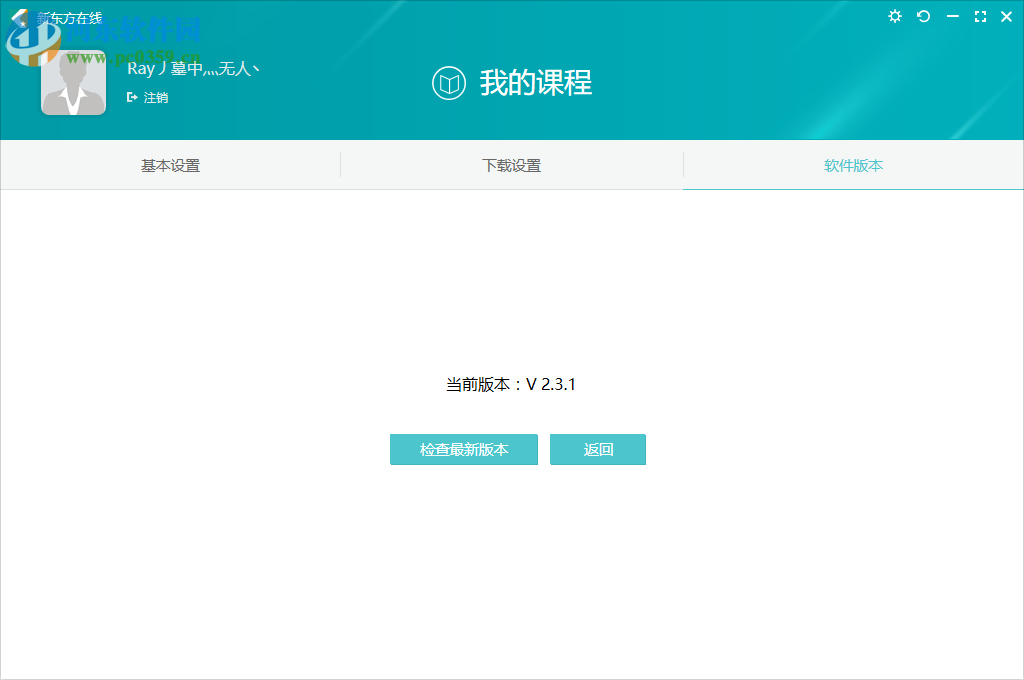Click the user profile avatar image
This screenshot has height=680, width=1024.
click(73, 82)
